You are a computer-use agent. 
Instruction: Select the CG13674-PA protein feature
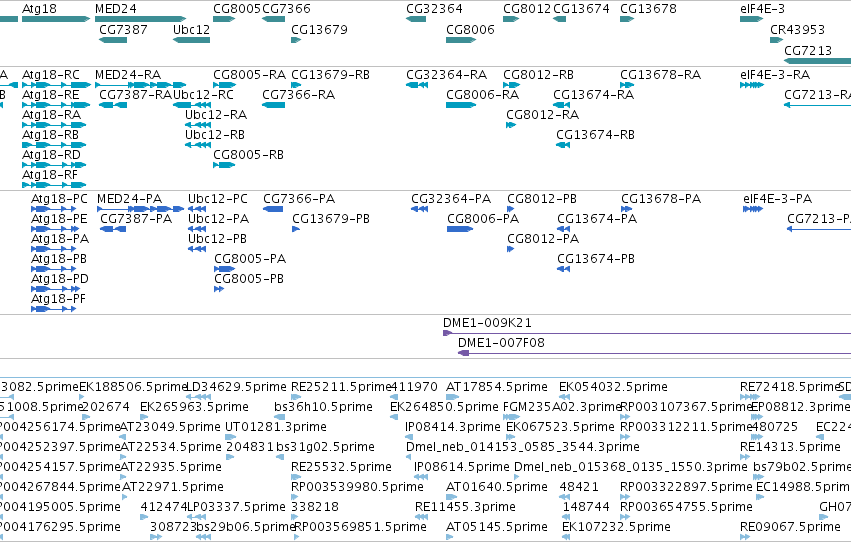click(563, 229)
